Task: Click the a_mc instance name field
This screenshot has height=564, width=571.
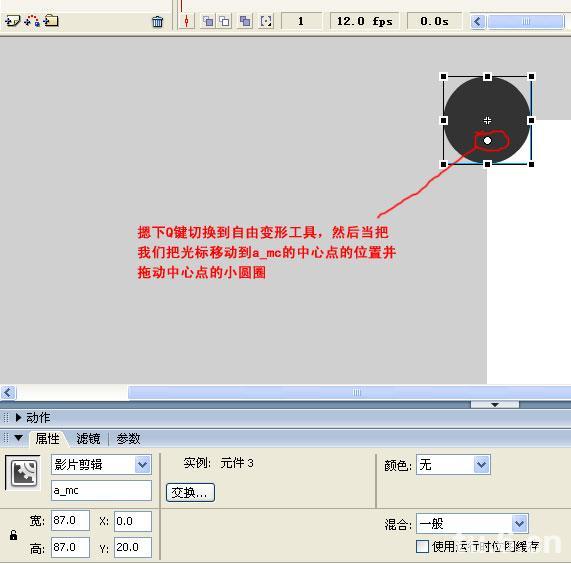Action: [101, 490]
